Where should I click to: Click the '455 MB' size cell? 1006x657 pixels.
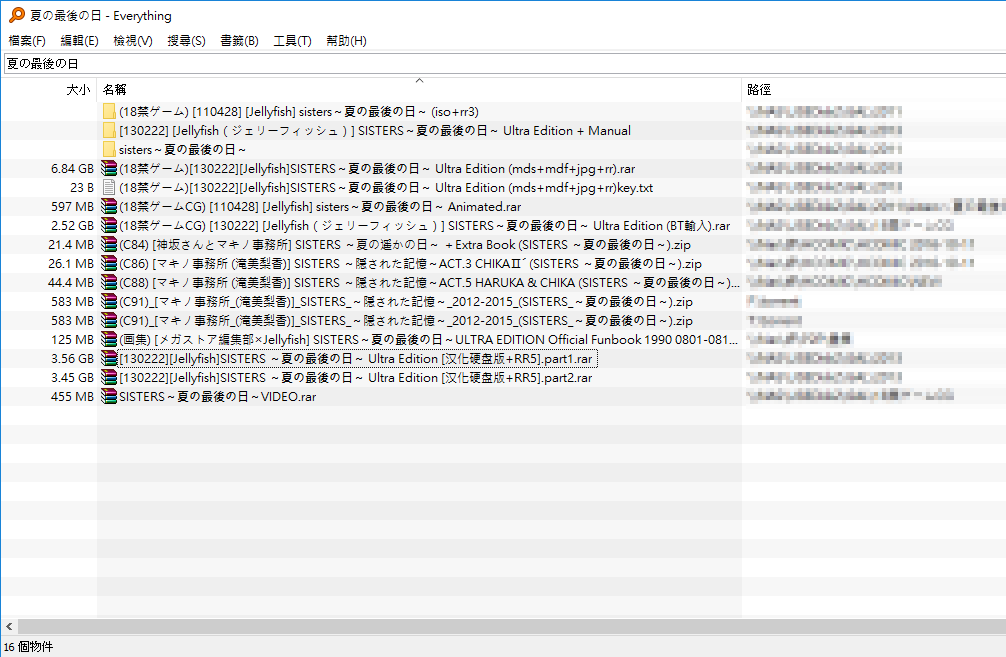coord(72,397)
